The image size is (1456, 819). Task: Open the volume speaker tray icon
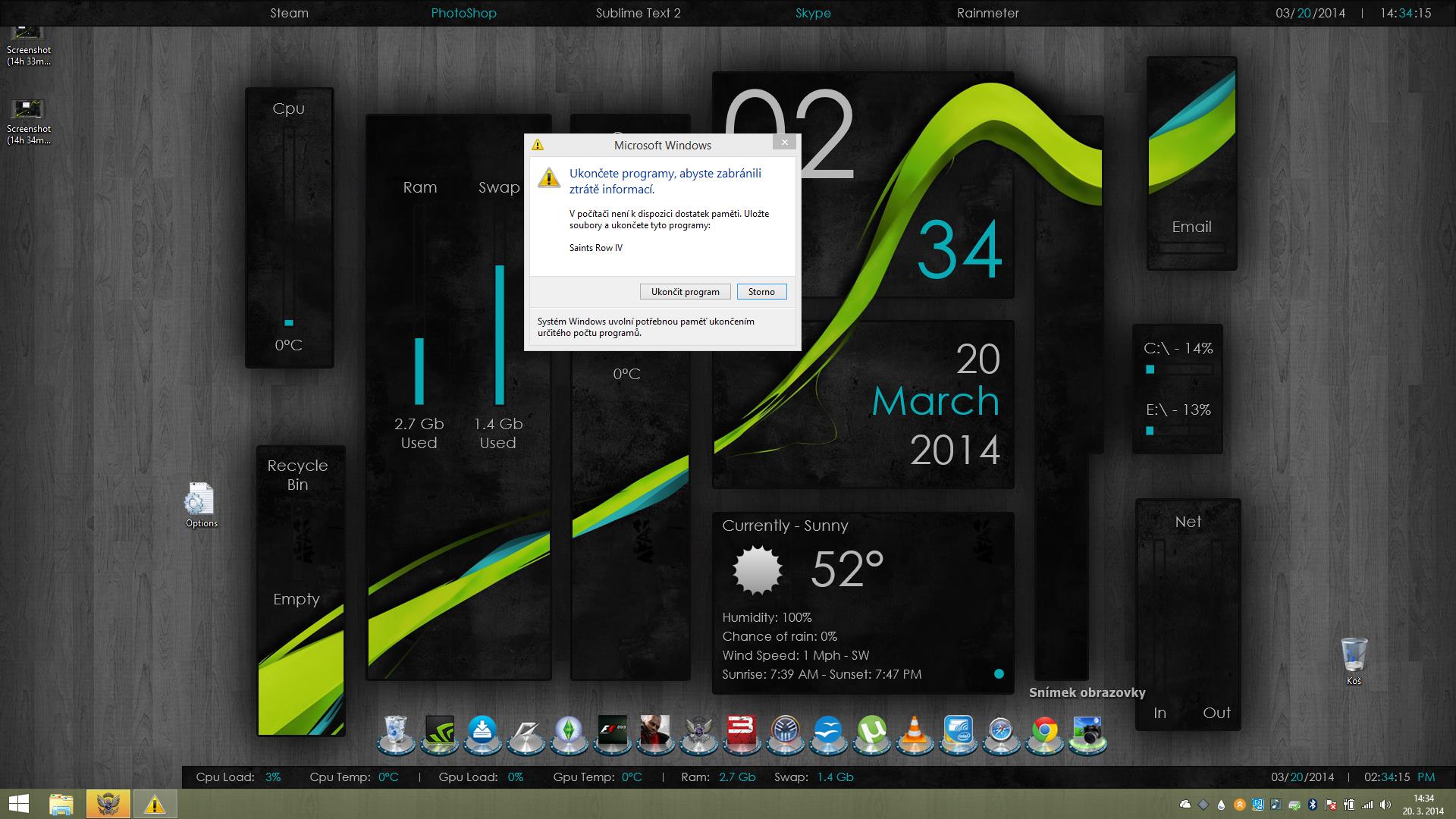[1385, 805]
